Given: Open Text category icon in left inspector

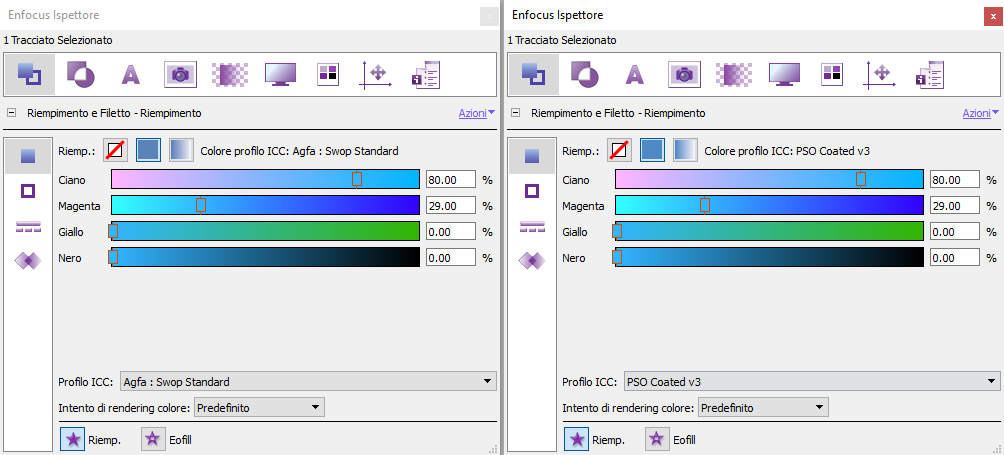Looking at the screenshot, I should (130, 74).
